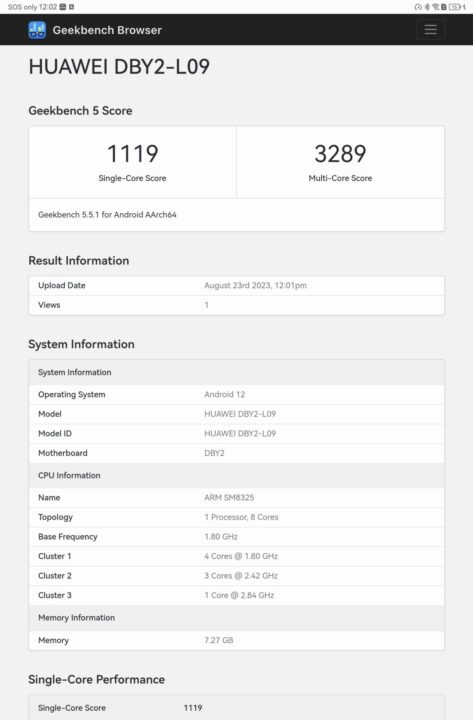Tap the performance gauge icon in the status bar

[418, 7]
